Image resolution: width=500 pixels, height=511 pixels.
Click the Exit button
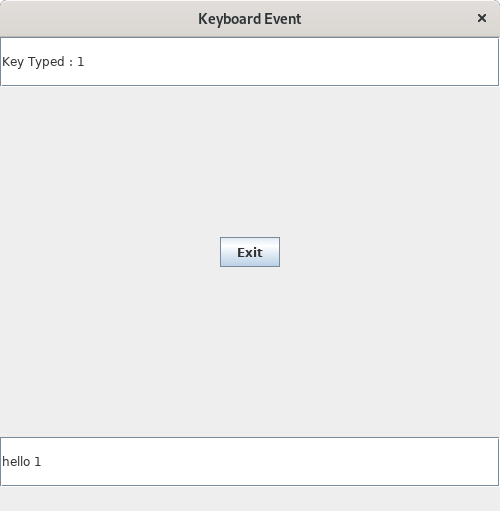coord(250,252)
